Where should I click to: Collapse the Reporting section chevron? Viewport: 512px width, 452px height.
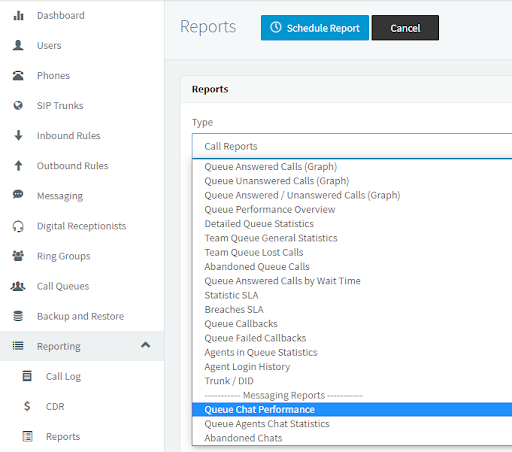(145, 345)
